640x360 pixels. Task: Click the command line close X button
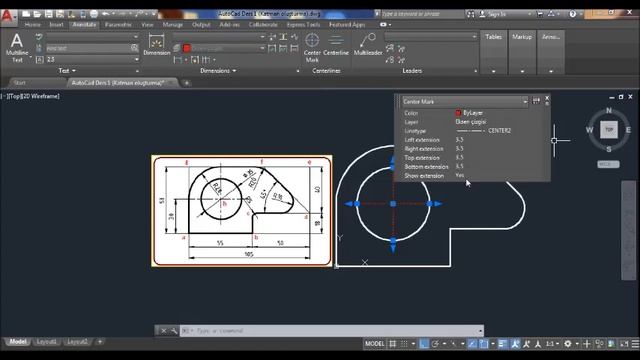[x=163, y=331]
